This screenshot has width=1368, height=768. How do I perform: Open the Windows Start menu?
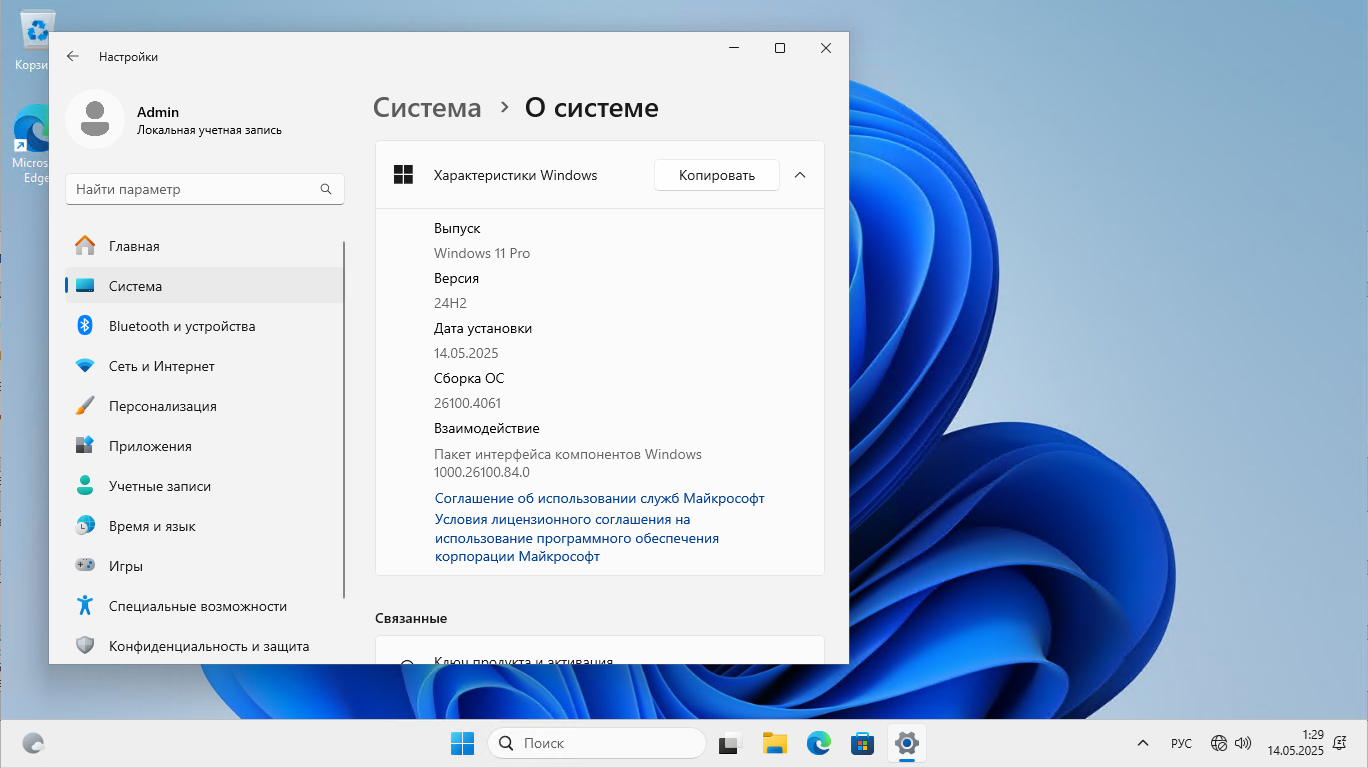(x=462, y=743)
